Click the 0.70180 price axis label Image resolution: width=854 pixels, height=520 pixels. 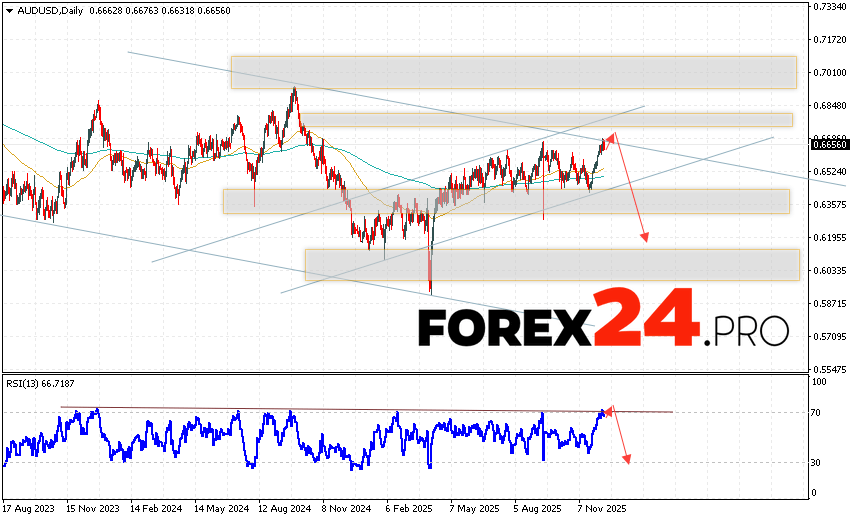829,73
